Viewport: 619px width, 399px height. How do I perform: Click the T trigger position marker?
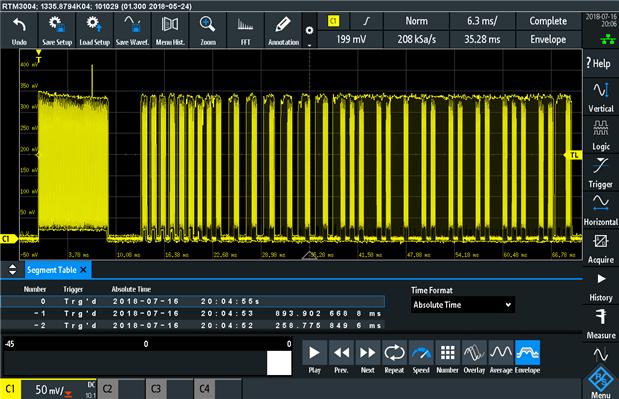click(38, 57)
